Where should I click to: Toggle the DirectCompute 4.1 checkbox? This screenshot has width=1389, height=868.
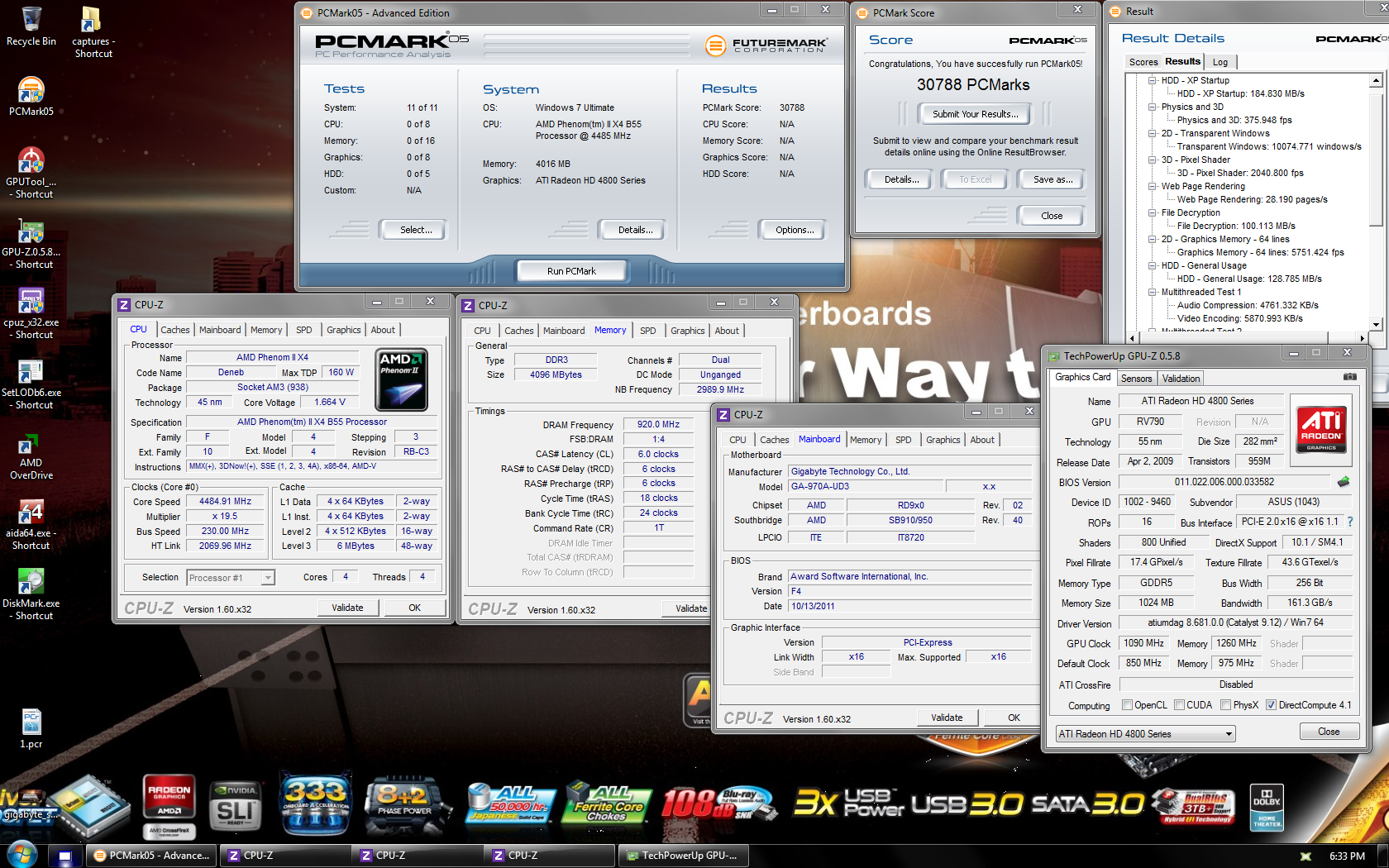(x=1271, y=705)
